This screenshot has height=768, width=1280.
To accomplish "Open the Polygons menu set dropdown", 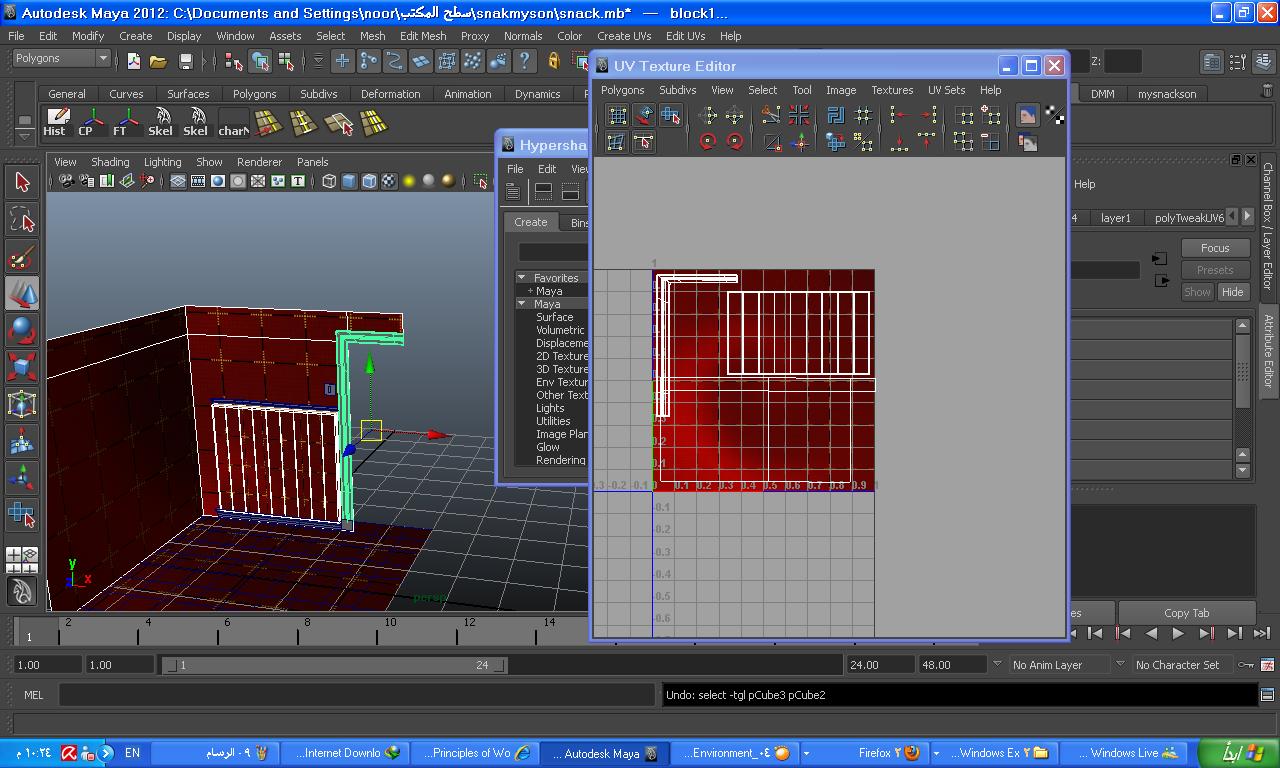I will [61, 58].
